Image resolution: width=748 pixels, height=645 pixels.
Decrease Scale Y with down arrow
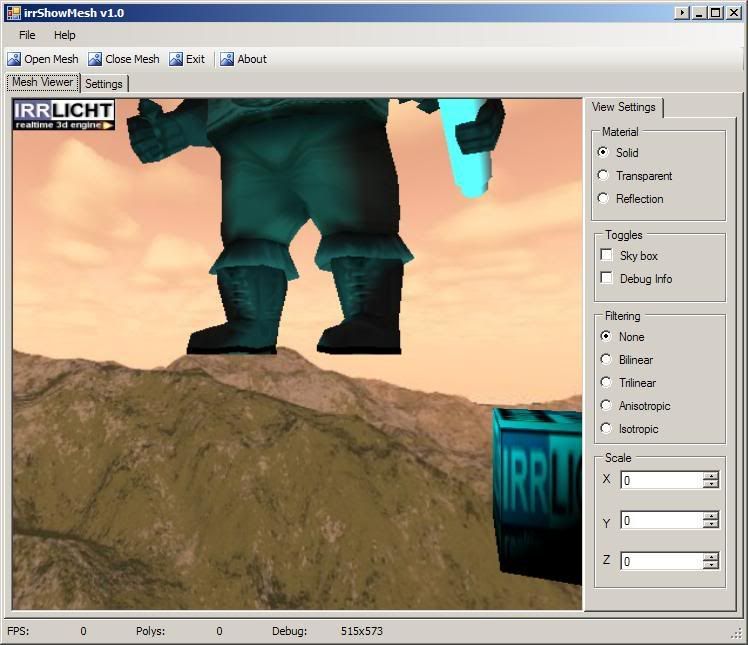point(711,524)
